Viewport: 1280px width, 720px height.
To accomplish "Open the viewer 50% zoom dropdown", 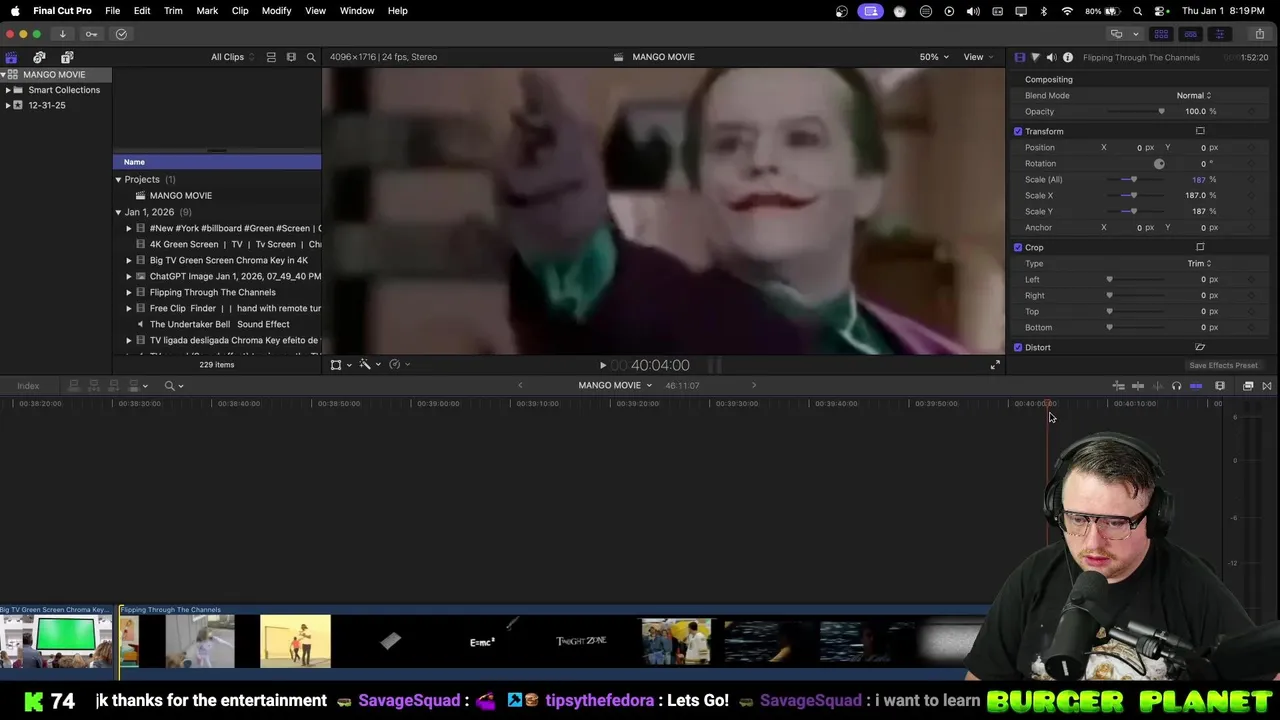I will pos(935,57).
